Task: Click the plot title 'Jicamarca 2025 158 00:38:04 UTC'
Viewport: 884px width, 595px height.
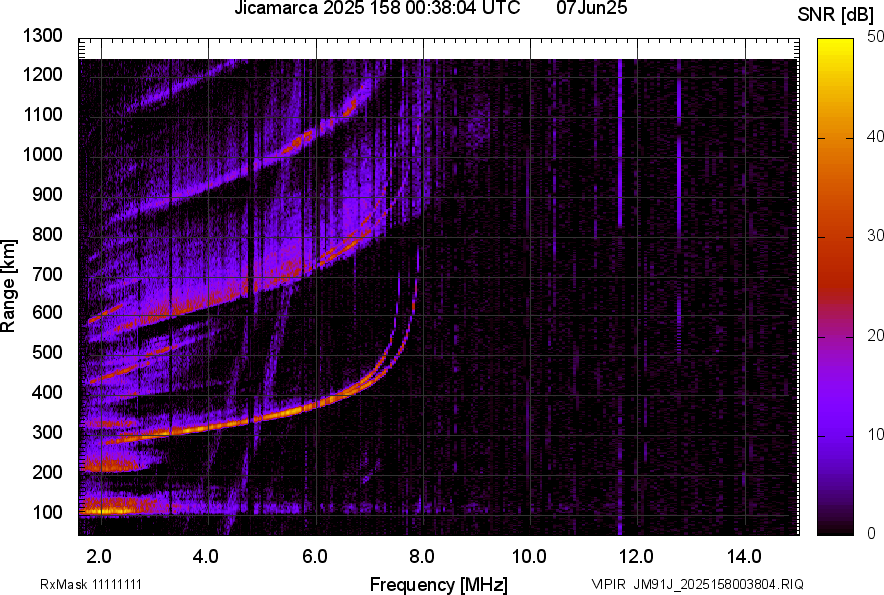Action: [x=377, y=8]
